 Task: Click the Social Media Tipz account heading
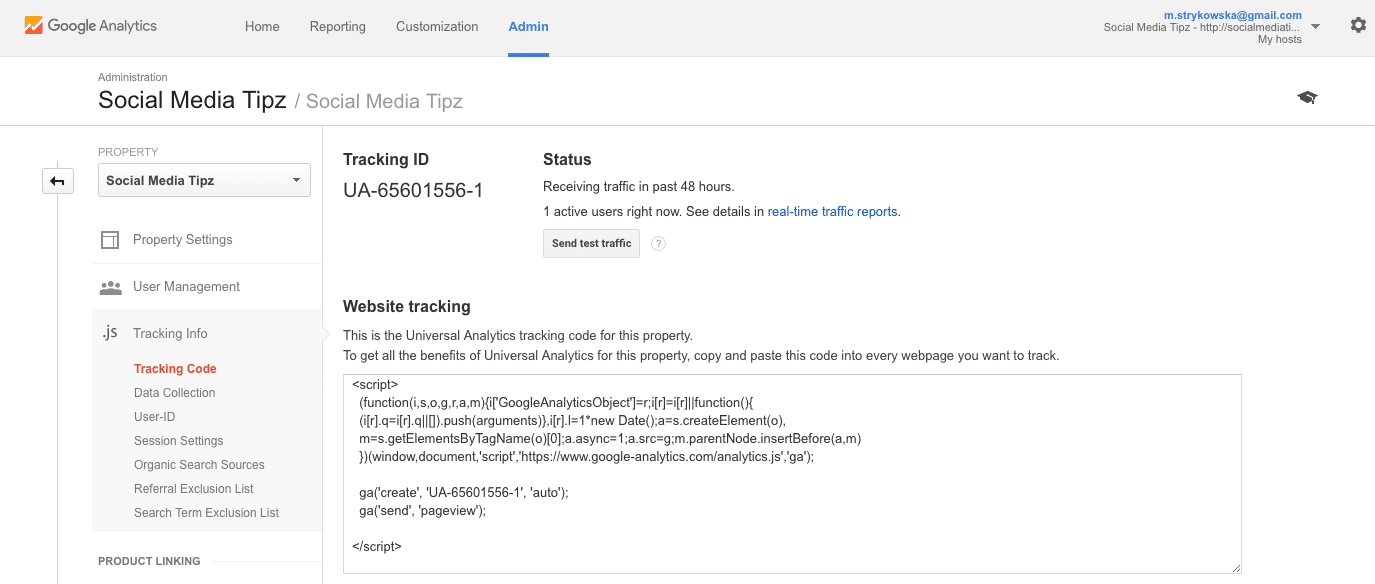[x=192, y=100]
